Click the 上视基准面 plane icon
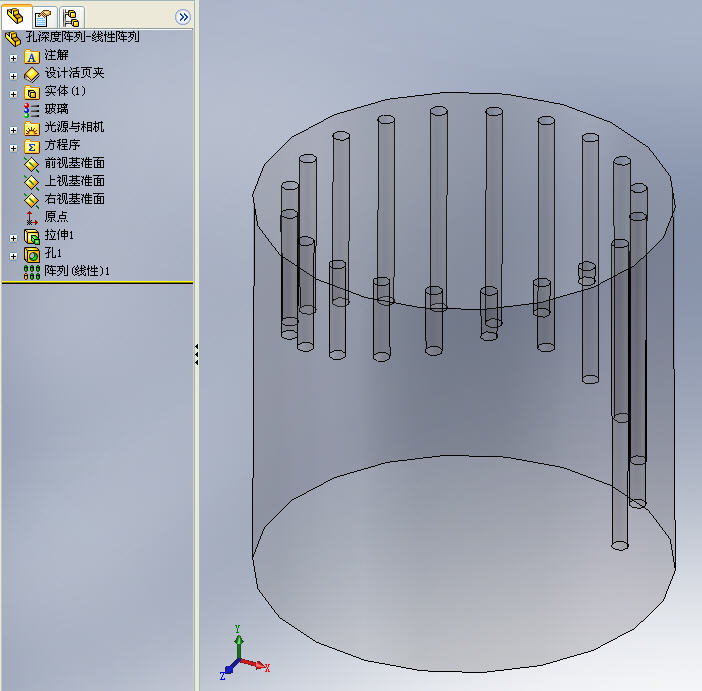 click(31, 182)
